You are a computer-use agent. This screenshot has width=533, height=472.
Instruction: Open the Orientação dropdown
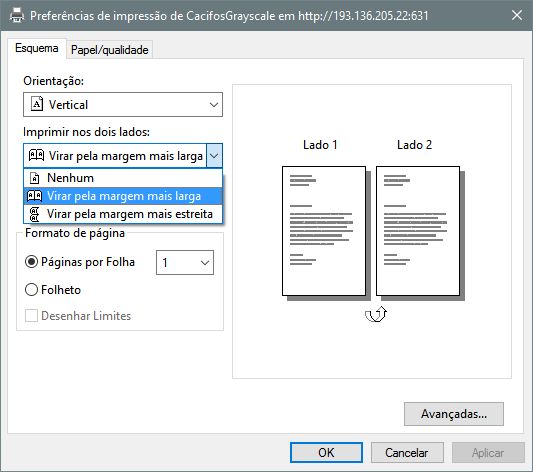123,105
